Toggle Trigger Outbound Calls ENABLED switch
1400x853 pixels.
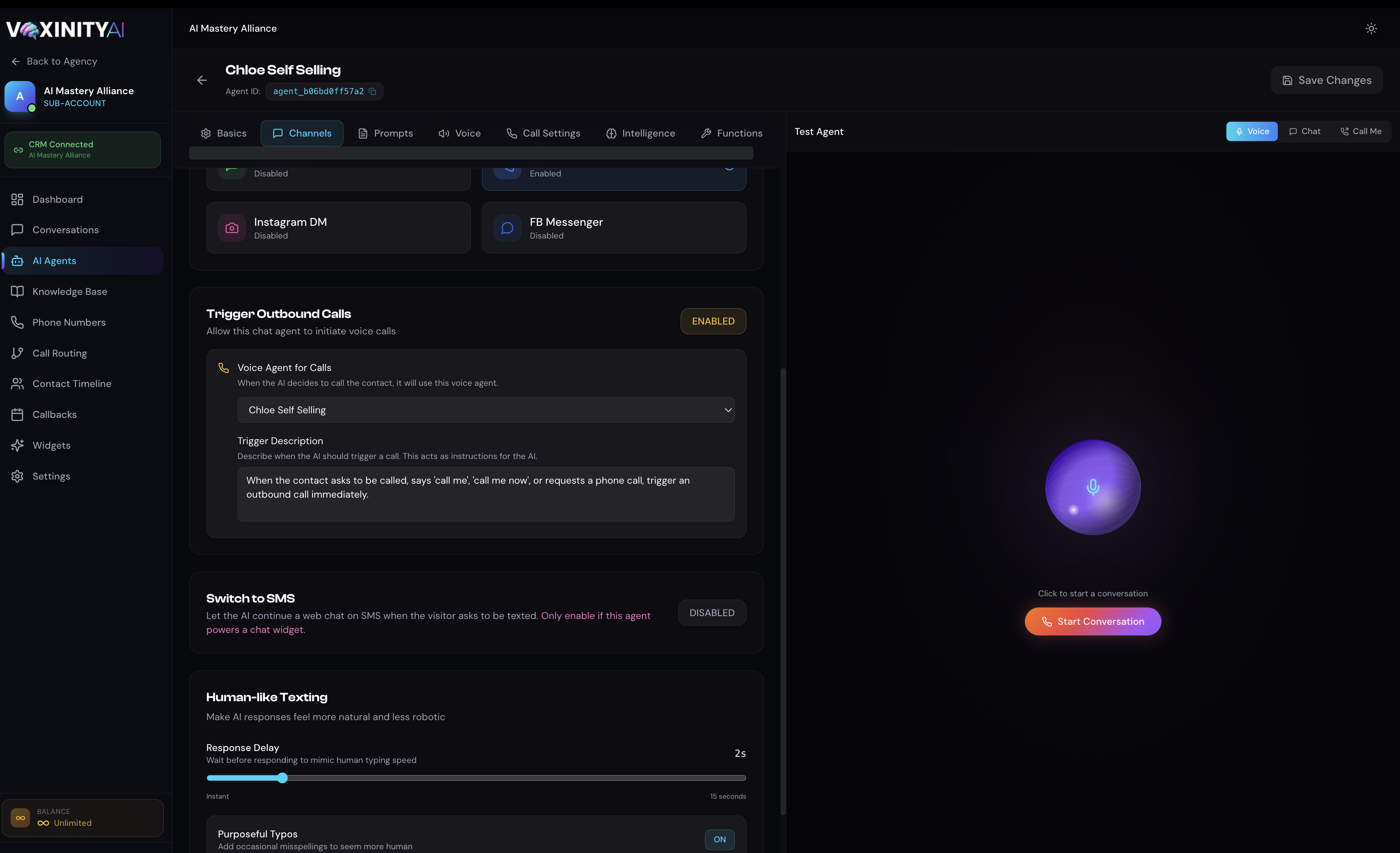click(x=713, y=321)
